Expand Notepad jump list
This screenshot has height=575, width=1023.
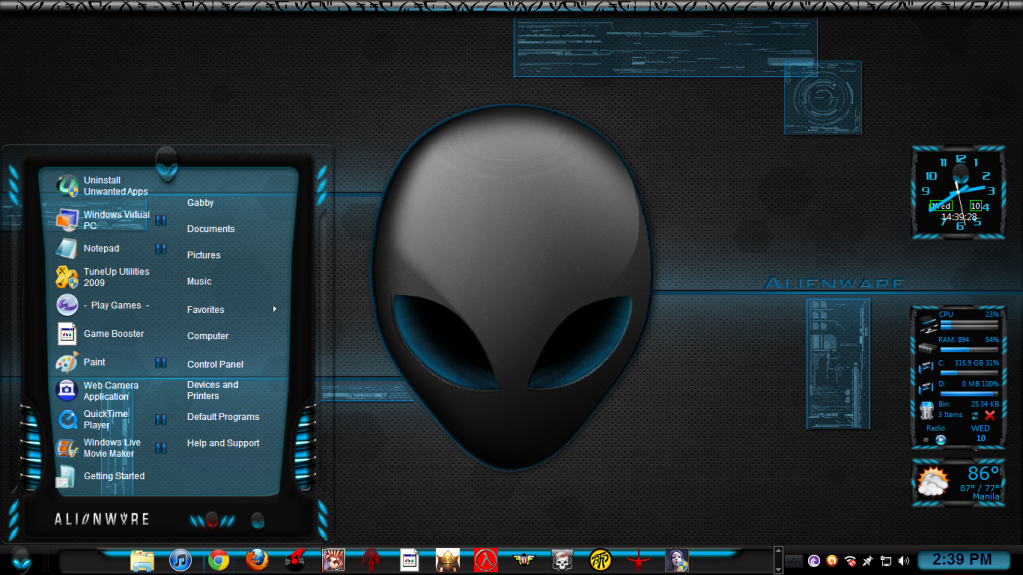click(160, 249)
